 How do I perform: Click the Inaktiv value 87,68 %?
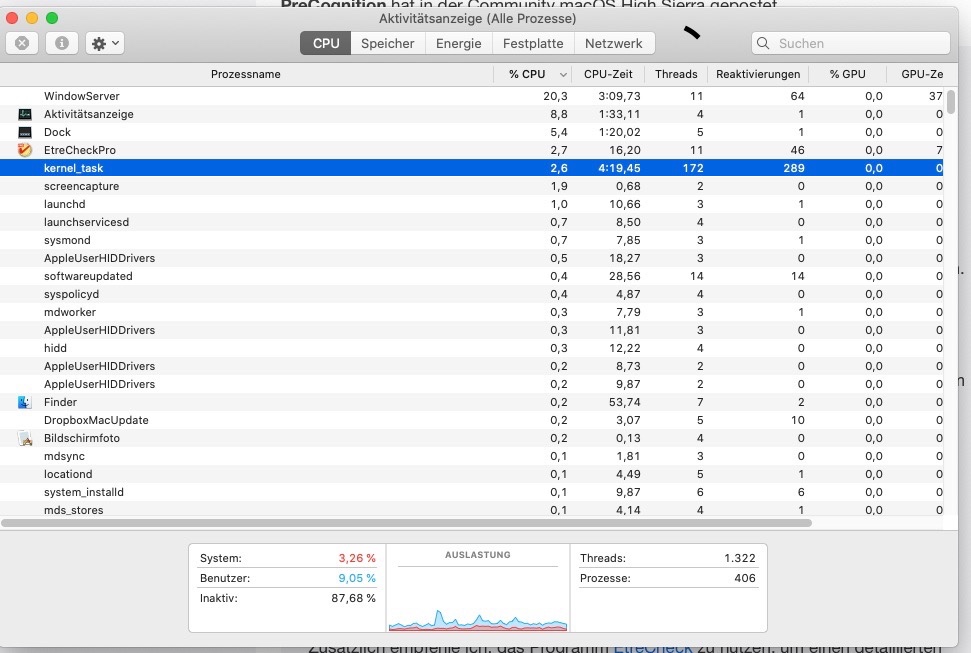pos(353,598)
